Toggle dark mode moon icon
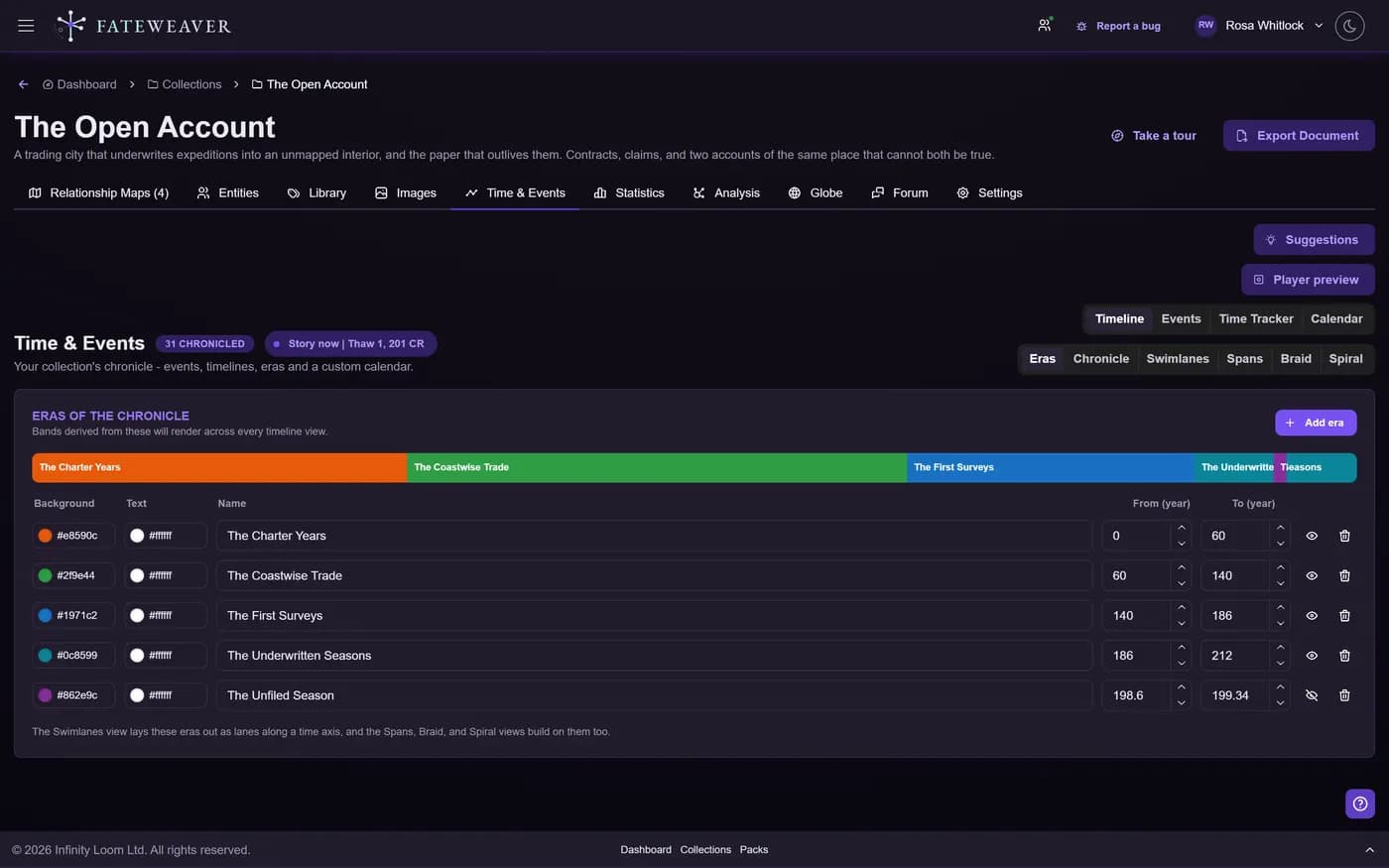1389x868 pixels. (1349, 26)
